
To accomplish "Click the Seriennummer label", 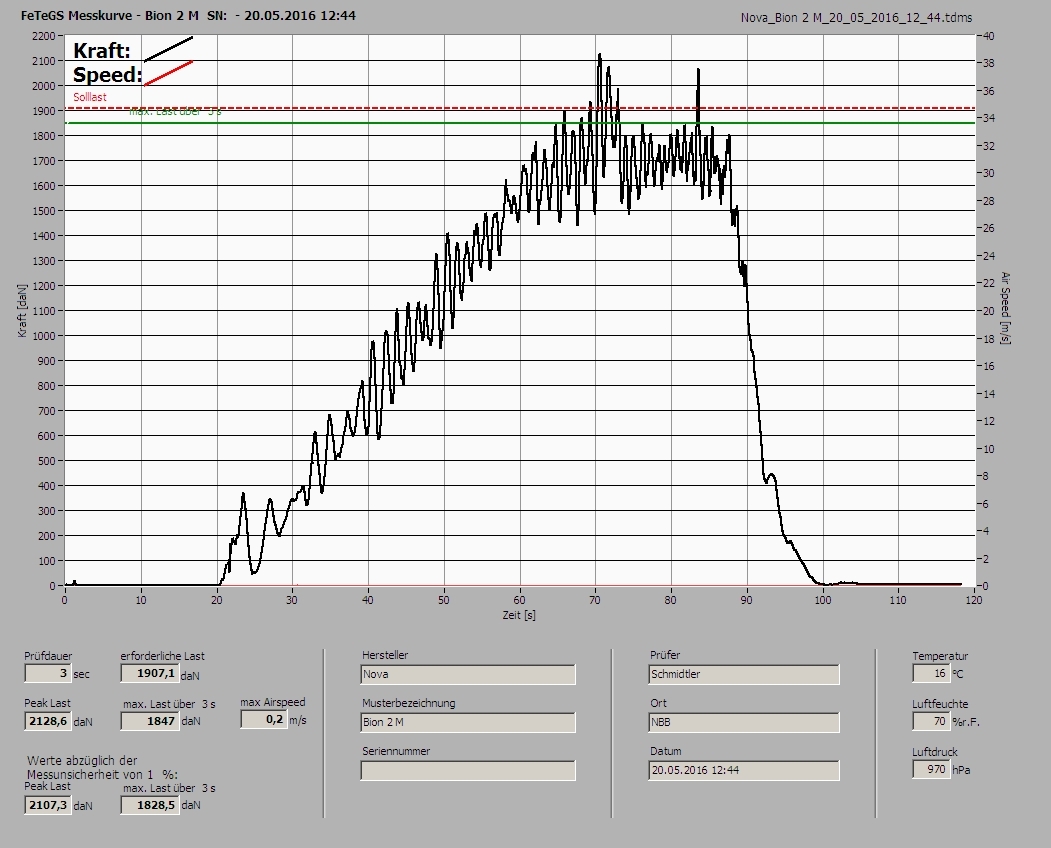I will click(396, 751).
